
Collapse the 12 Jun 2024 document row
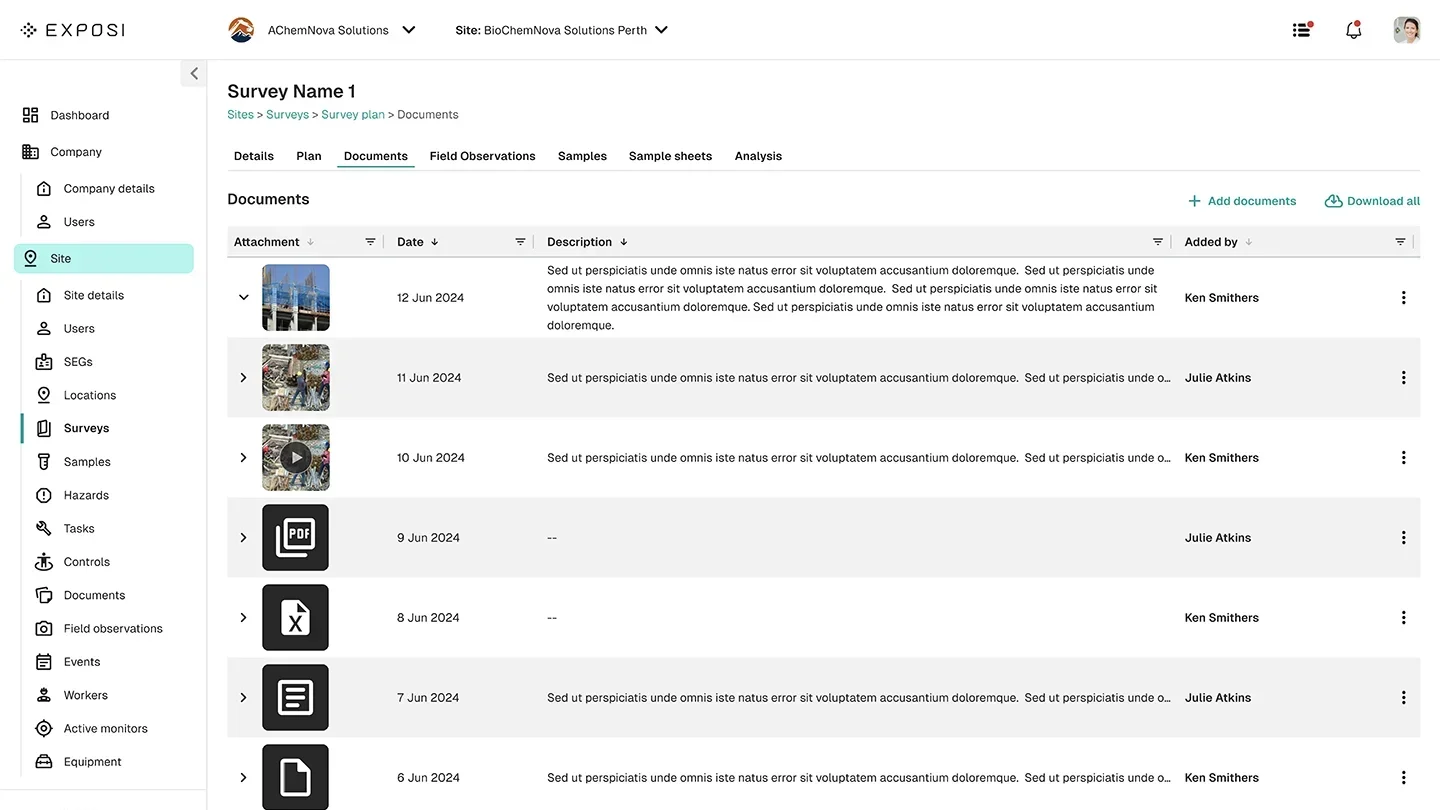pos(243,297)
